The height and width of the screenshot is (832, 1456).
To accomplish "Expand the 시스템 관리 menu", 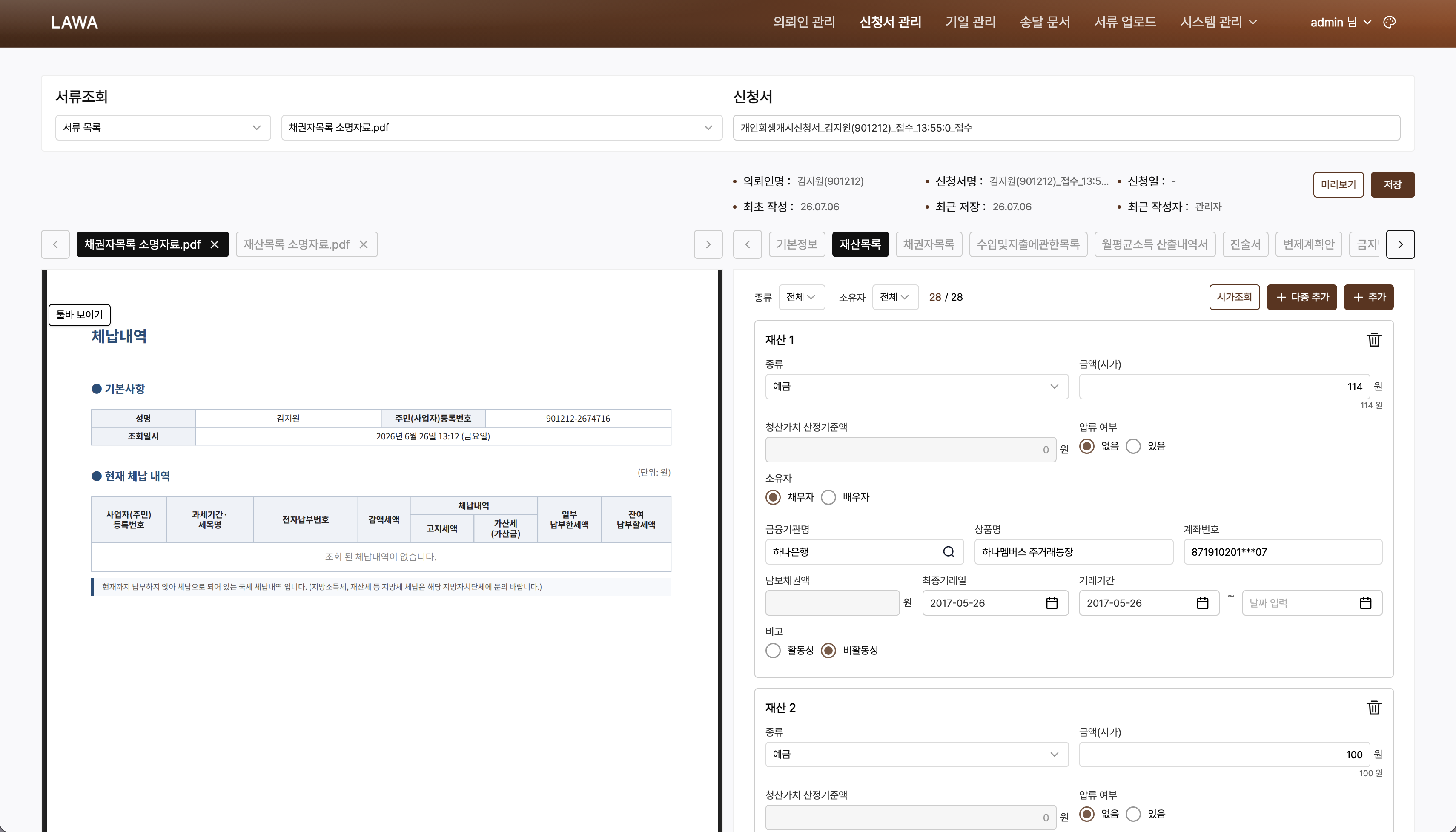I will point(1218,22).
